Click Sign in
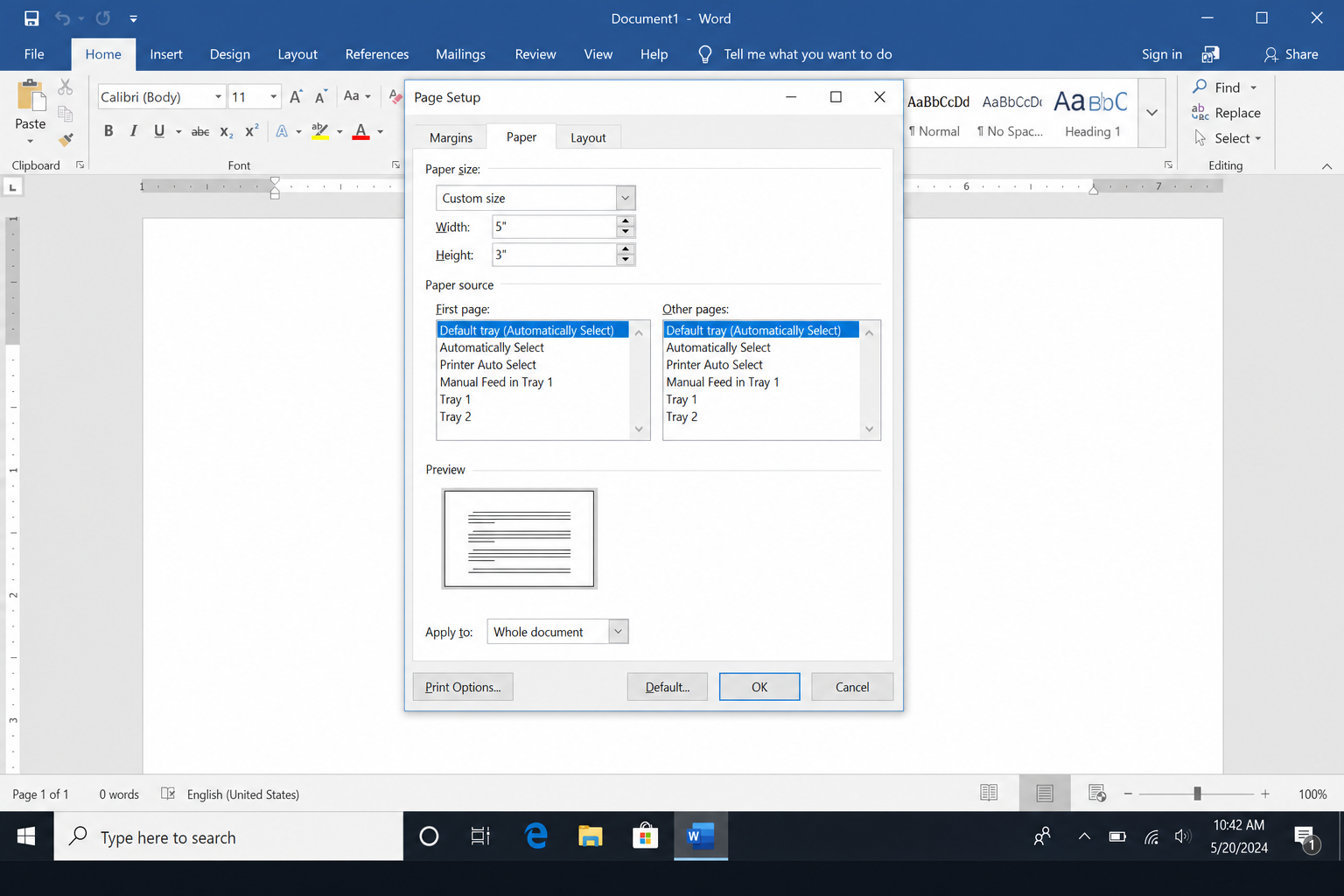The height and width of the screenshot is (896, 1344). pos(1162,54)
